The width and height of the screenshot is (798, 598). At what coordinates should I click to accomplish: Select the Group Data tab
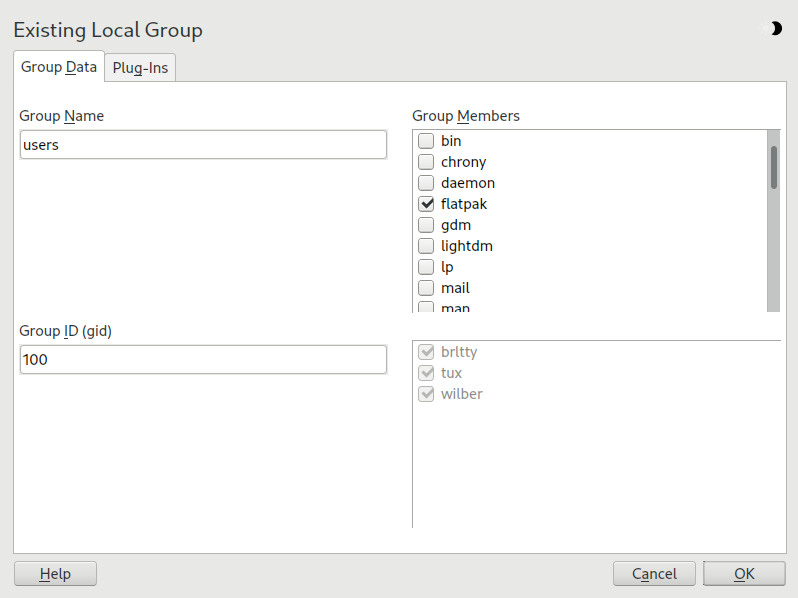click(59, 67)
